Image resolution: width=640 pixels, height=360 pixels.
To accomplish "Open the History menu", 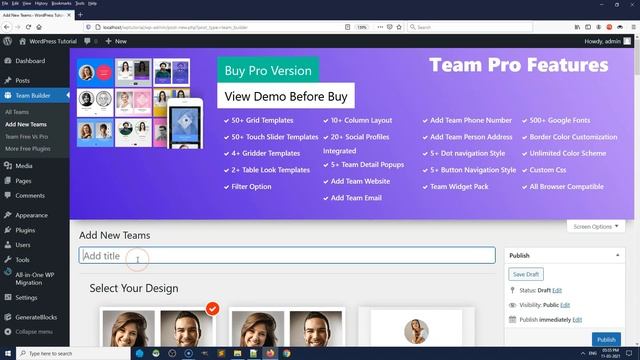I will (x=41, y=3).
